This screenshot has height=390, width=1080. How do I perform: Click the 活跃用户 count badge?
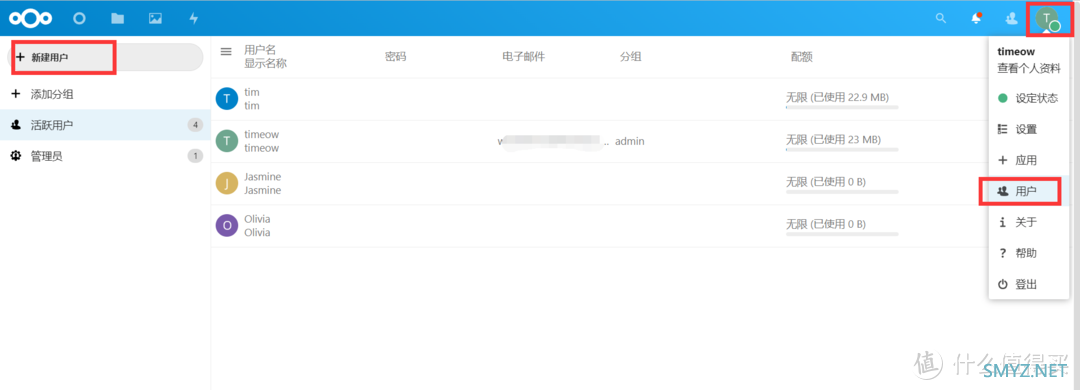click(196, 125)
